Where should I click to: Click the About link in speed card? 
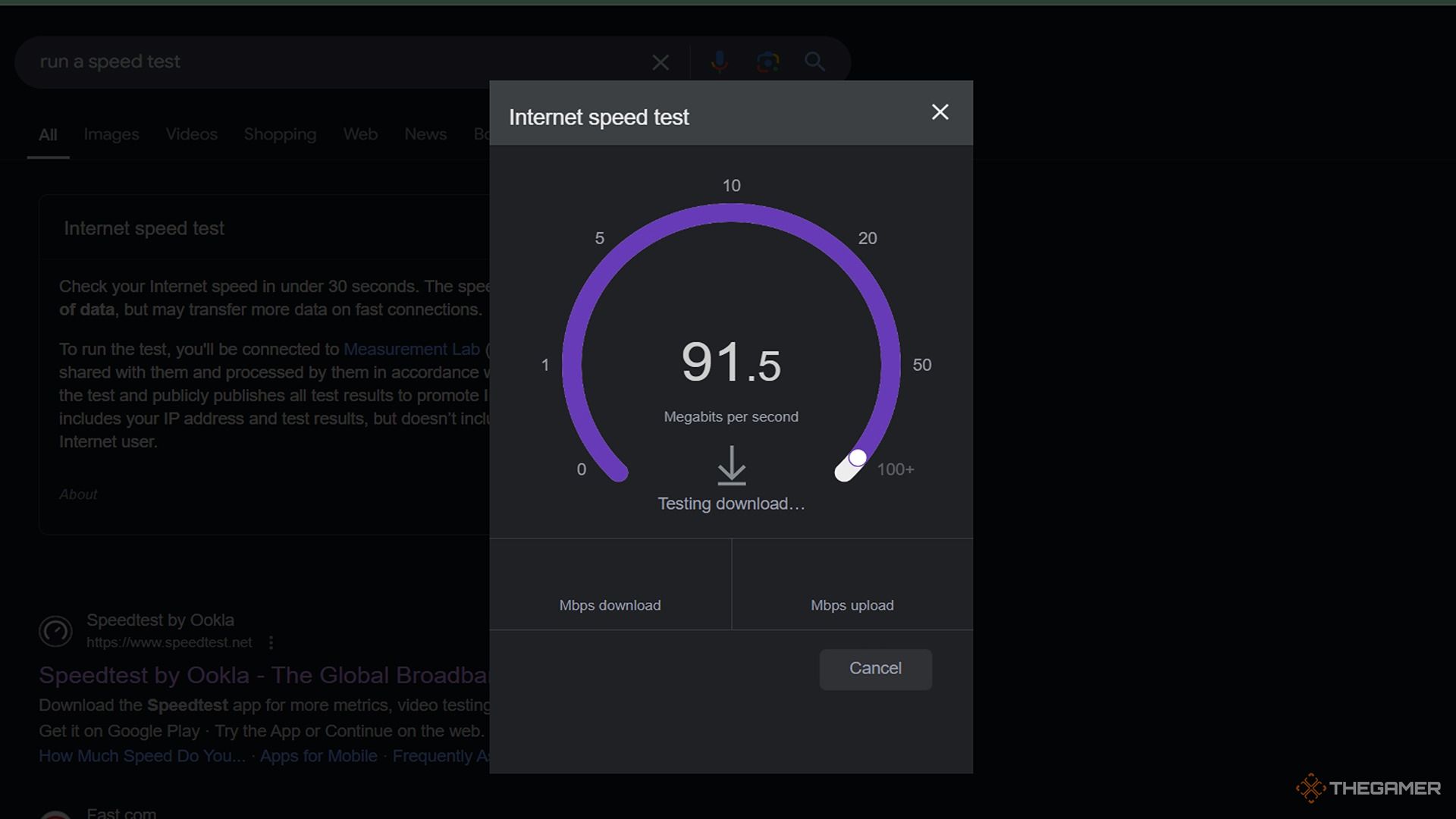(78, 494)
